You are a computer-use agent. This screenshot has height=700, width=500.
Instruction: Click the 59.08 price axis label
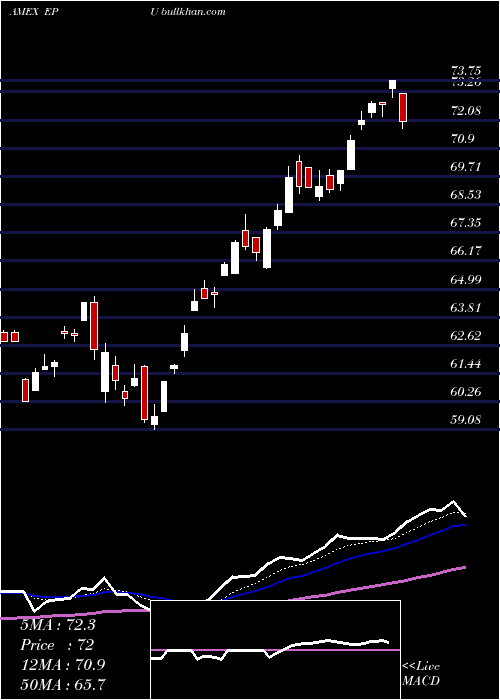[467, 420]
